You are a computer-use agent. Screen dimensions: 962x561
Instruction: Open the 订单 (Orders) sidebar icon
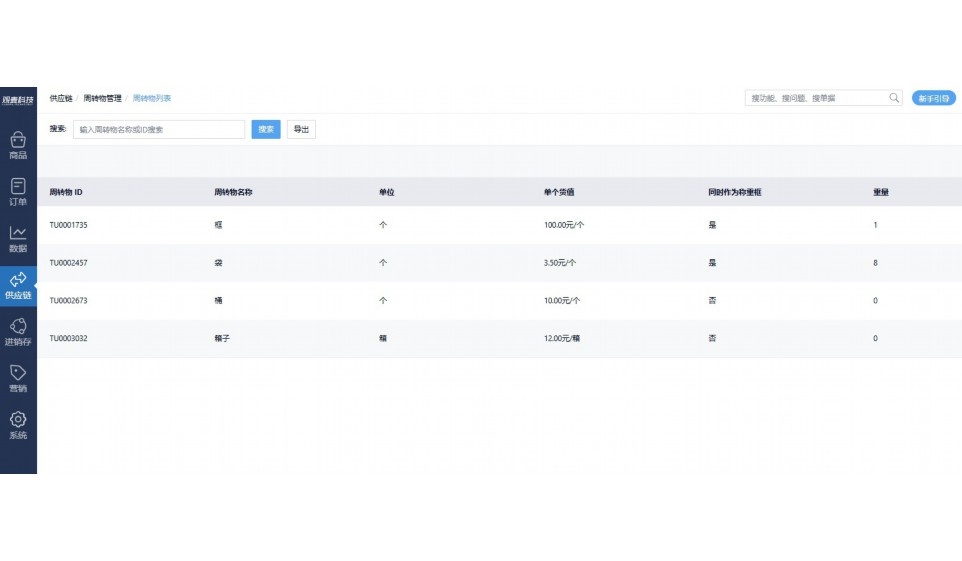(18, 186)
